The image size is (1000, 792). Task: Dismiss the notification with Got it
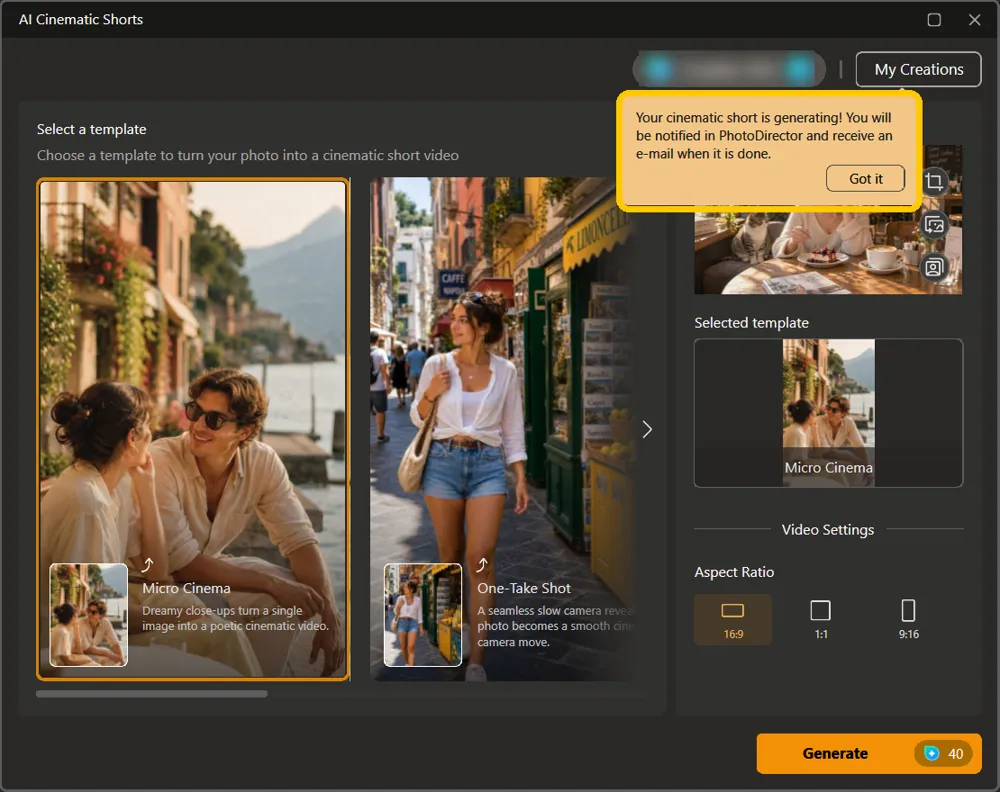(x=865, y=179)
